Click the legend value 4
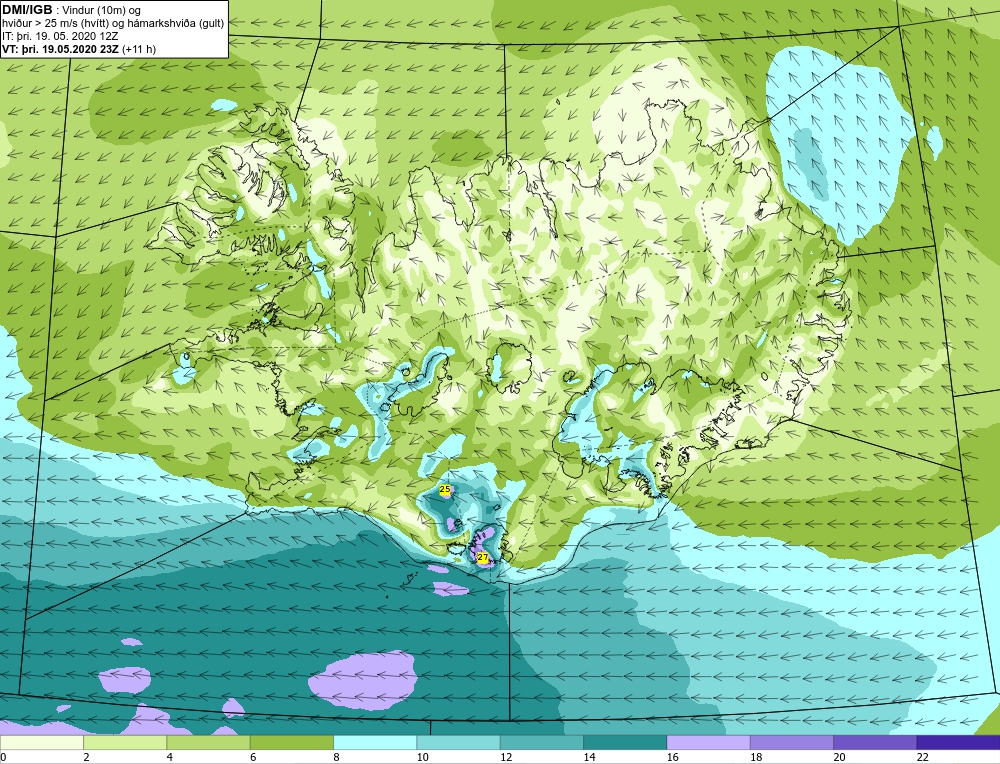 tap(170, 757)
